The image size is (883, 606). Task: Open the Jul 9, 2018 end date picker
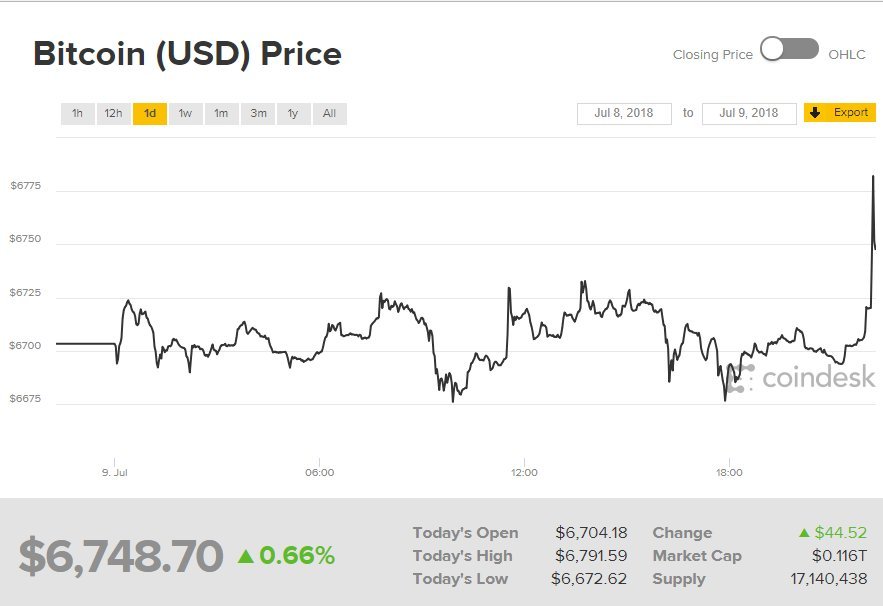pyautogui.click(x=749, y=113)
